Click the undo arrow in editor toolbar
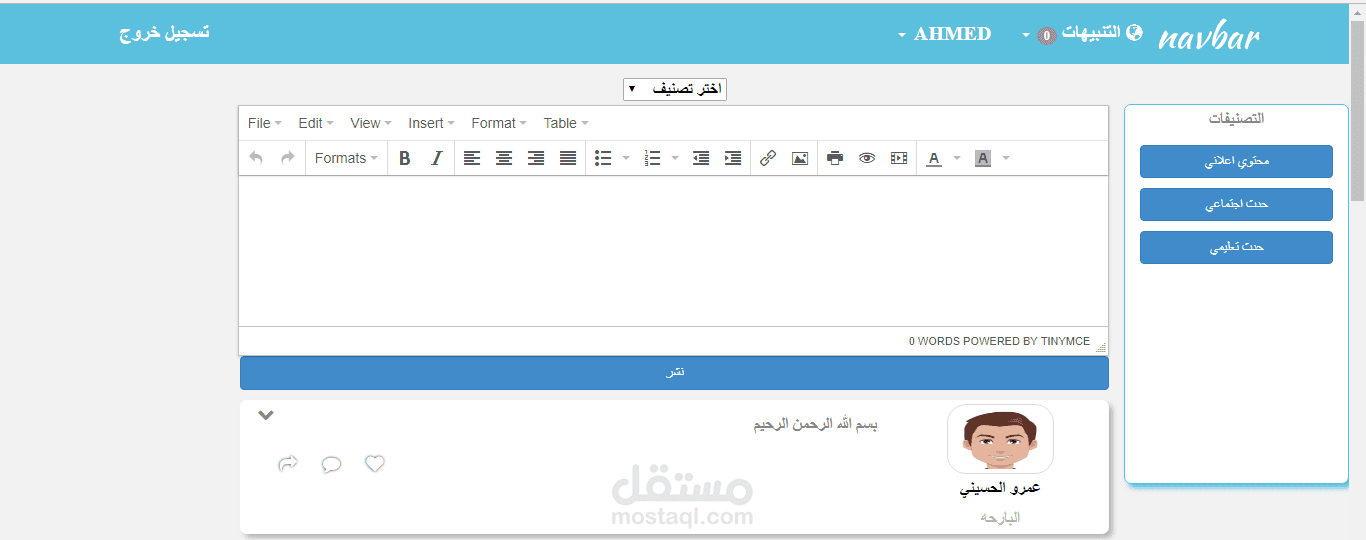 click(256, 158)
